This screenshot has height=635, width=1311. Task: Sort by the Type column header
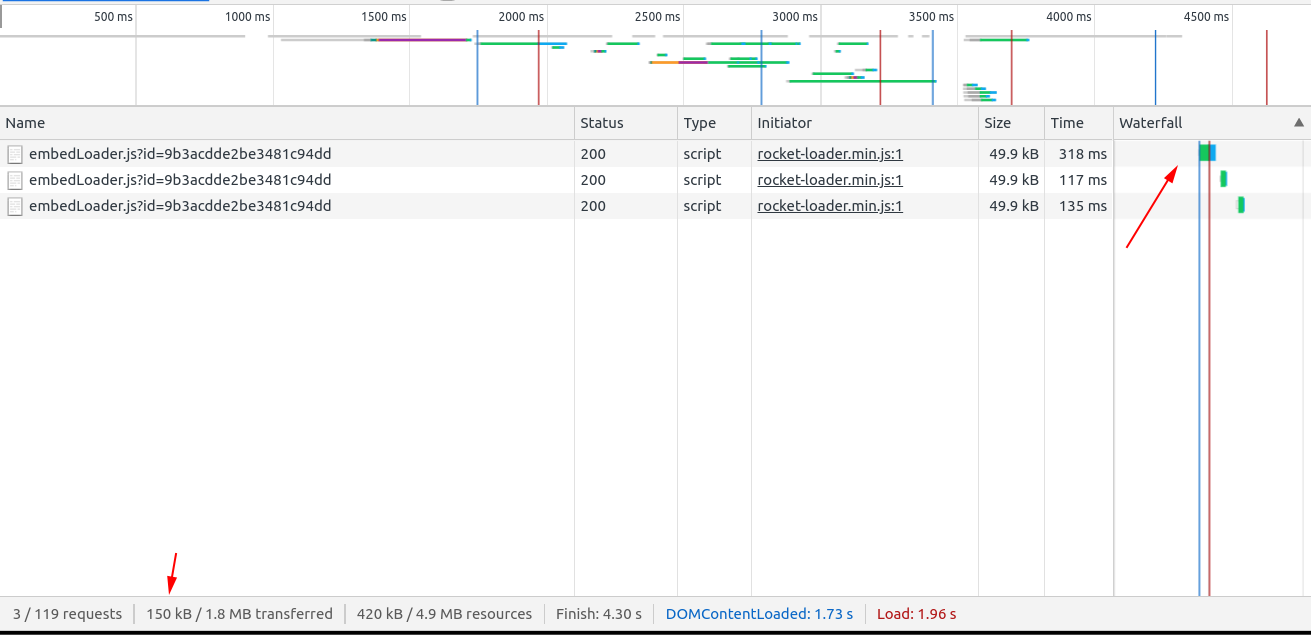(x=699, y=123)
